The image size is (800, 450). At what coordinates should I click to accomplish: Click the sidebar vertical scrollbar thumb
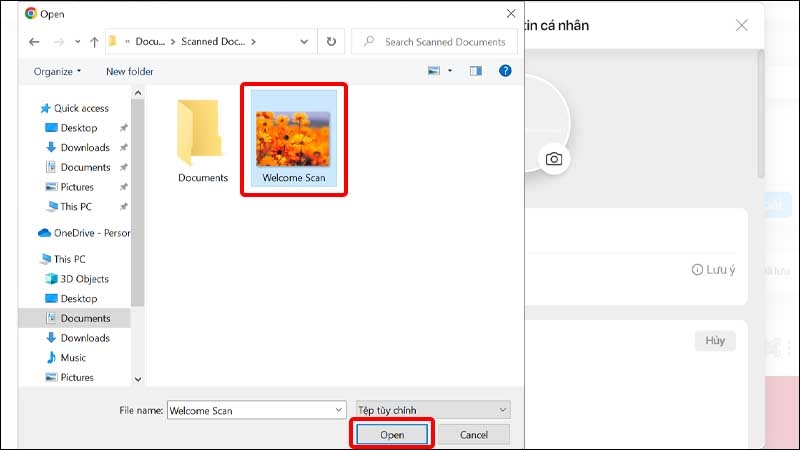(138, 203)
